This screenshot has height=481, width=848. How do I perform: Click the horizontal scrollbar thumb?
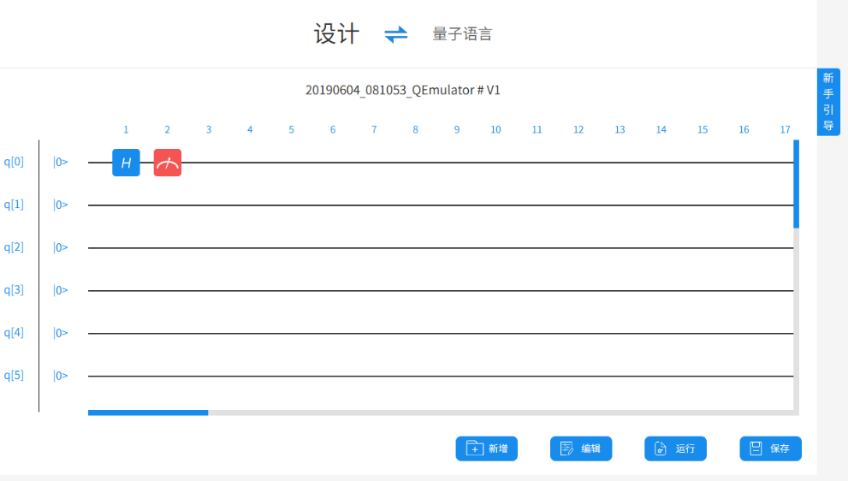(x=148, y=412)
